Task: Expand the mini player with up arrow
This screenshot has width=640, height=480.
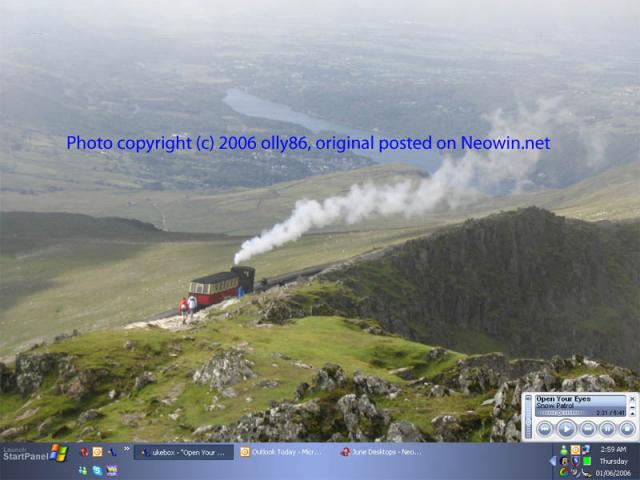Action: [x=633, y=413]
